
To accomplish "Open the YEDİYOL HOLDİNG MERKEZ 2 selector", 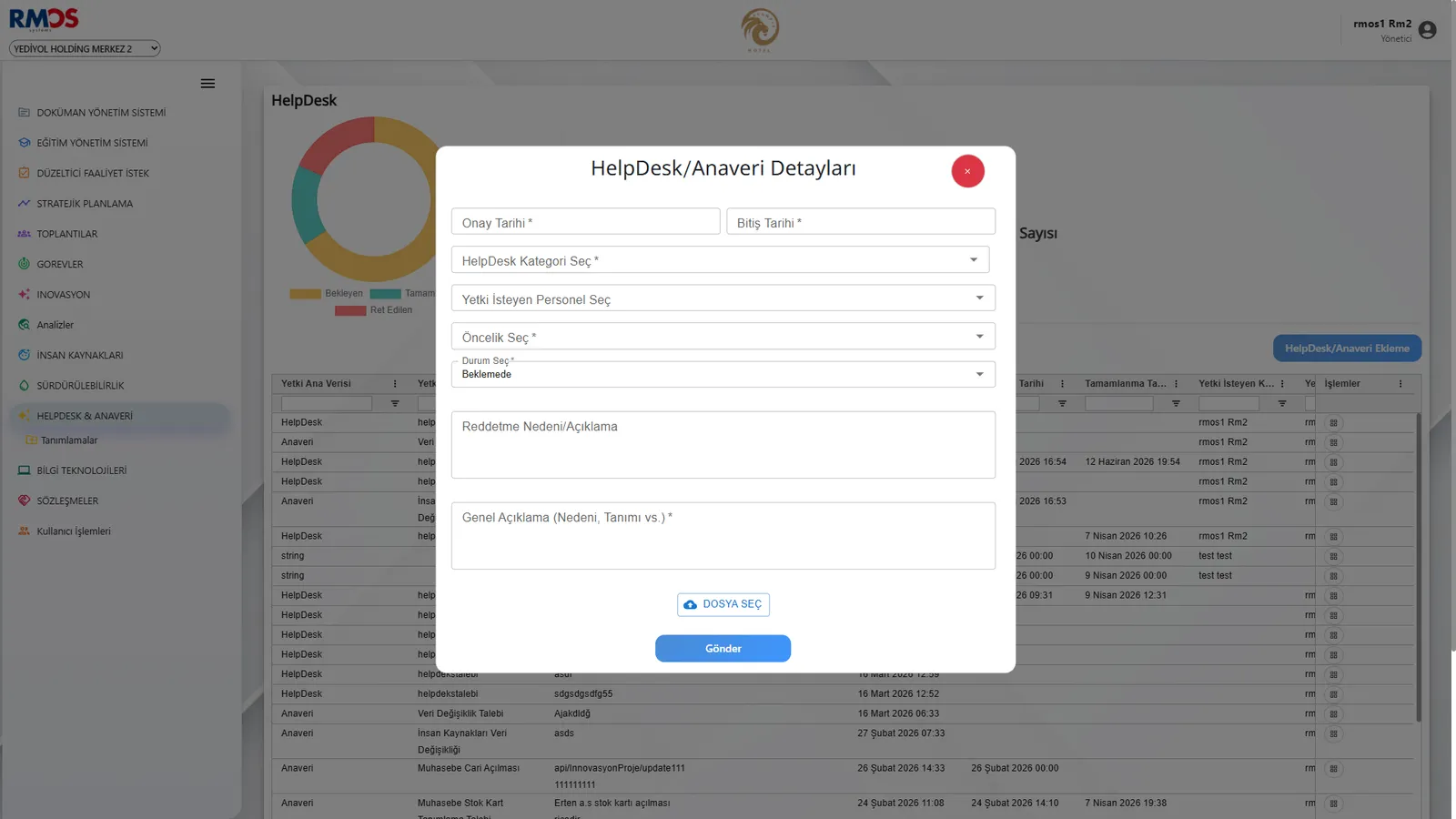I will click(x=85, y=48).
